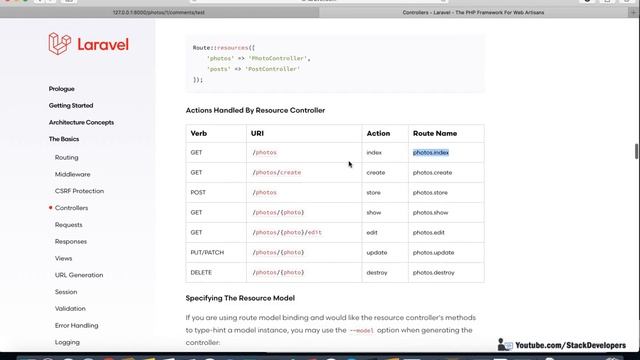Go to Error Handling page
This screenshot has width=640, height=360.
point(76,326)
